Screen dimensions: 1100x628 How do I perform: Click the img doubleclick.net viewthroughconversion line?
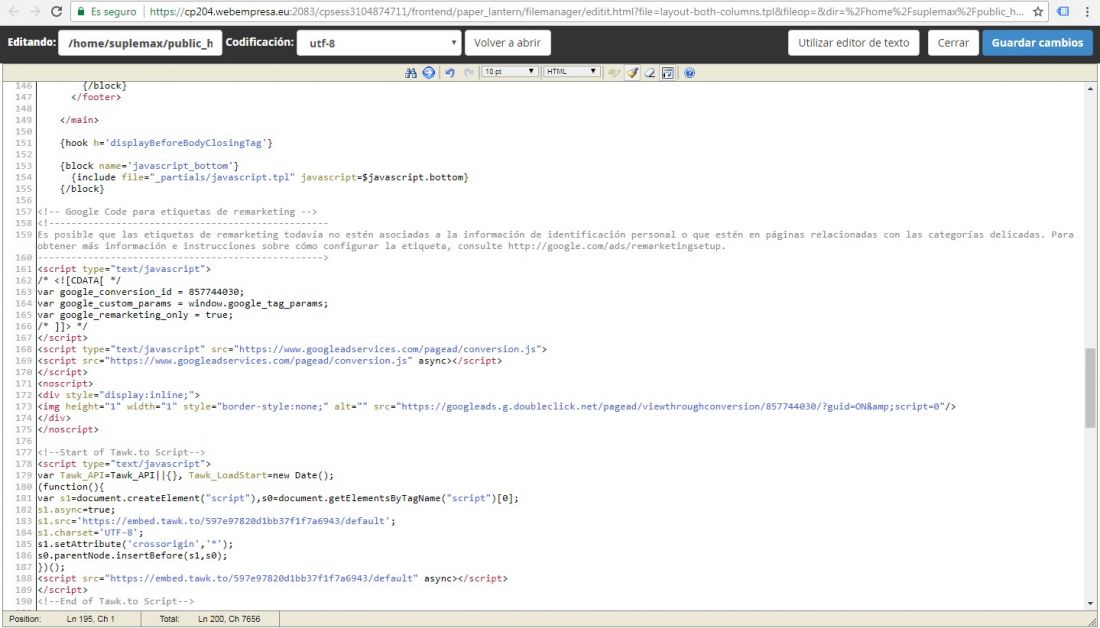(497, 406)
